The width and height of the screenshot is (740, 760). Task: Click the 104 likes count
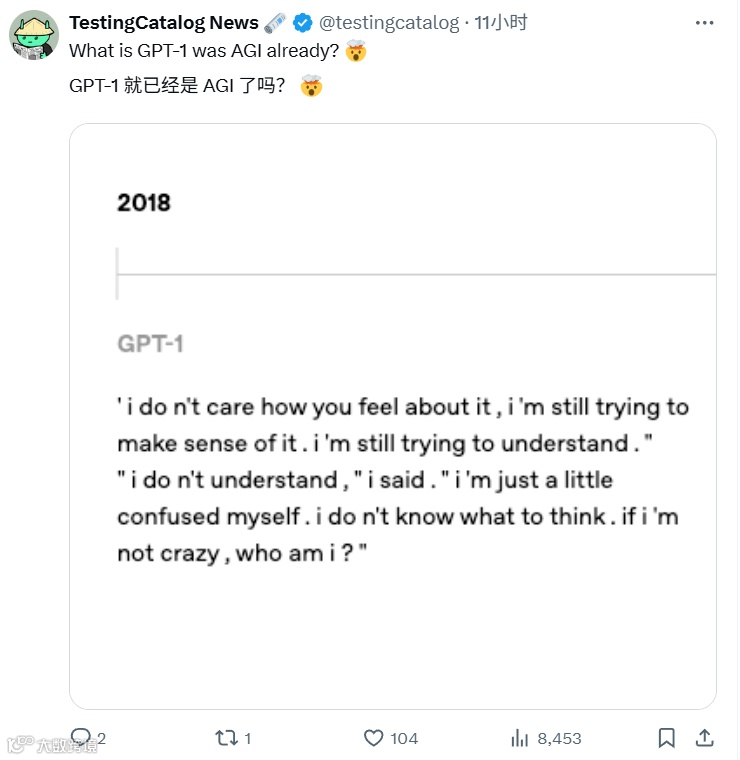(404, 738)
